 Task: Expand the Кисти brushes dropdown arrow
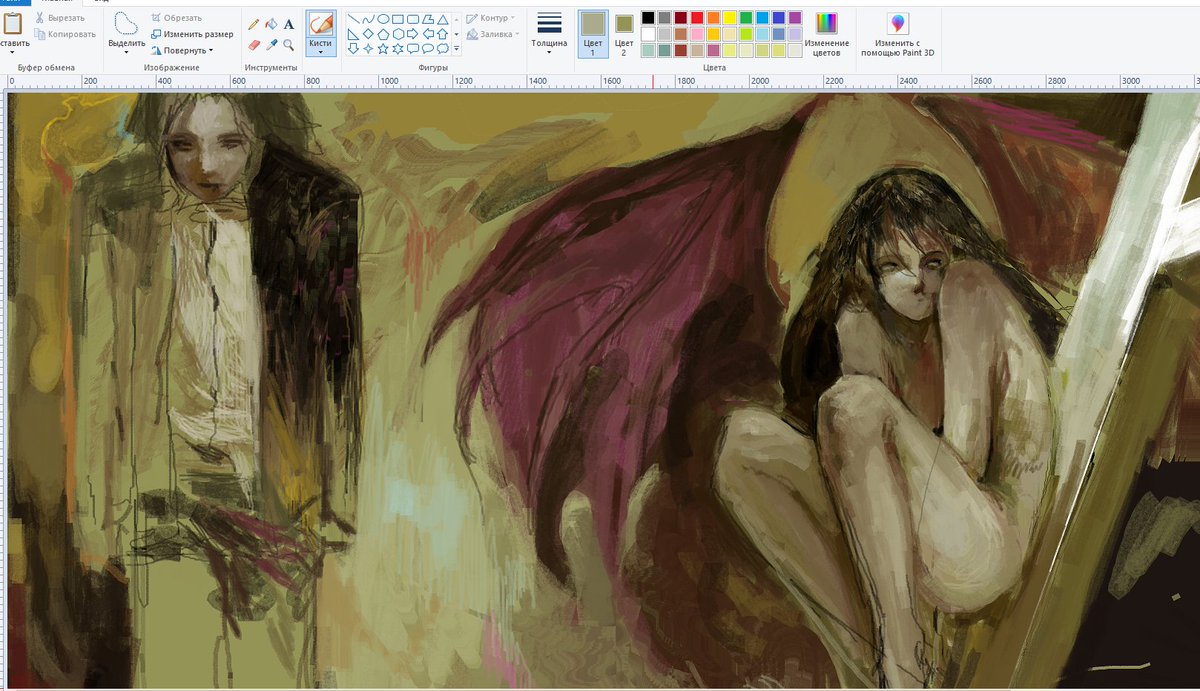pyautogui.click(x=321, y=50)
